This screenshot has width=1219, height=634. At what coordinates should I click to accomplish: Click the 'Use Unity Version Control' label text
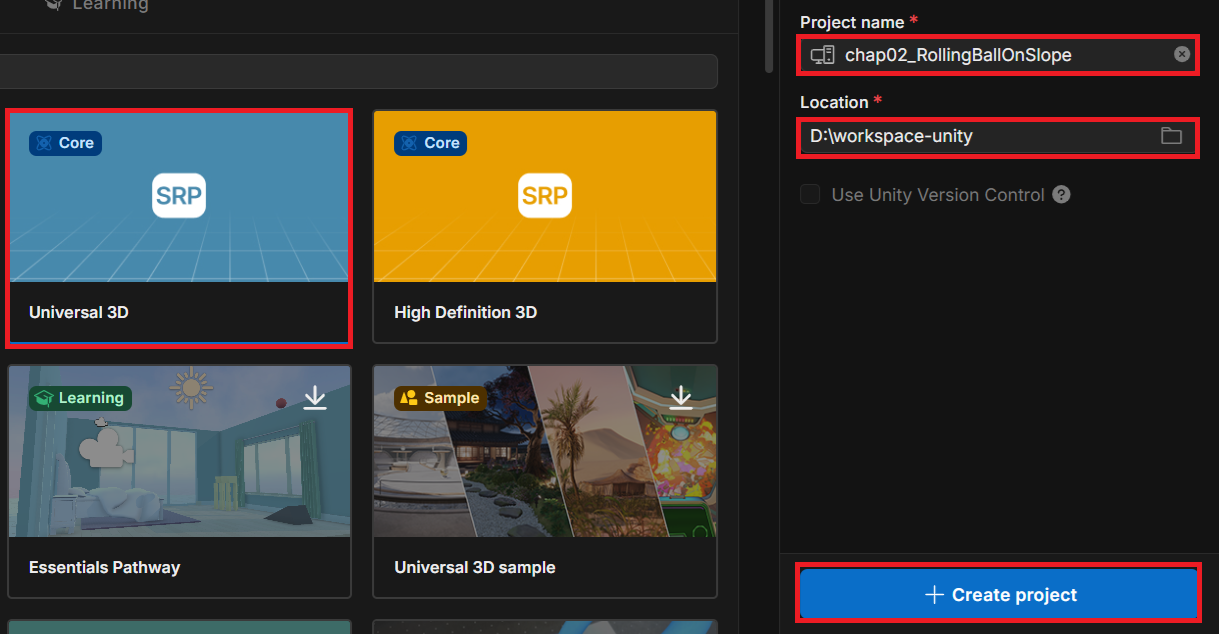[938, 195]
